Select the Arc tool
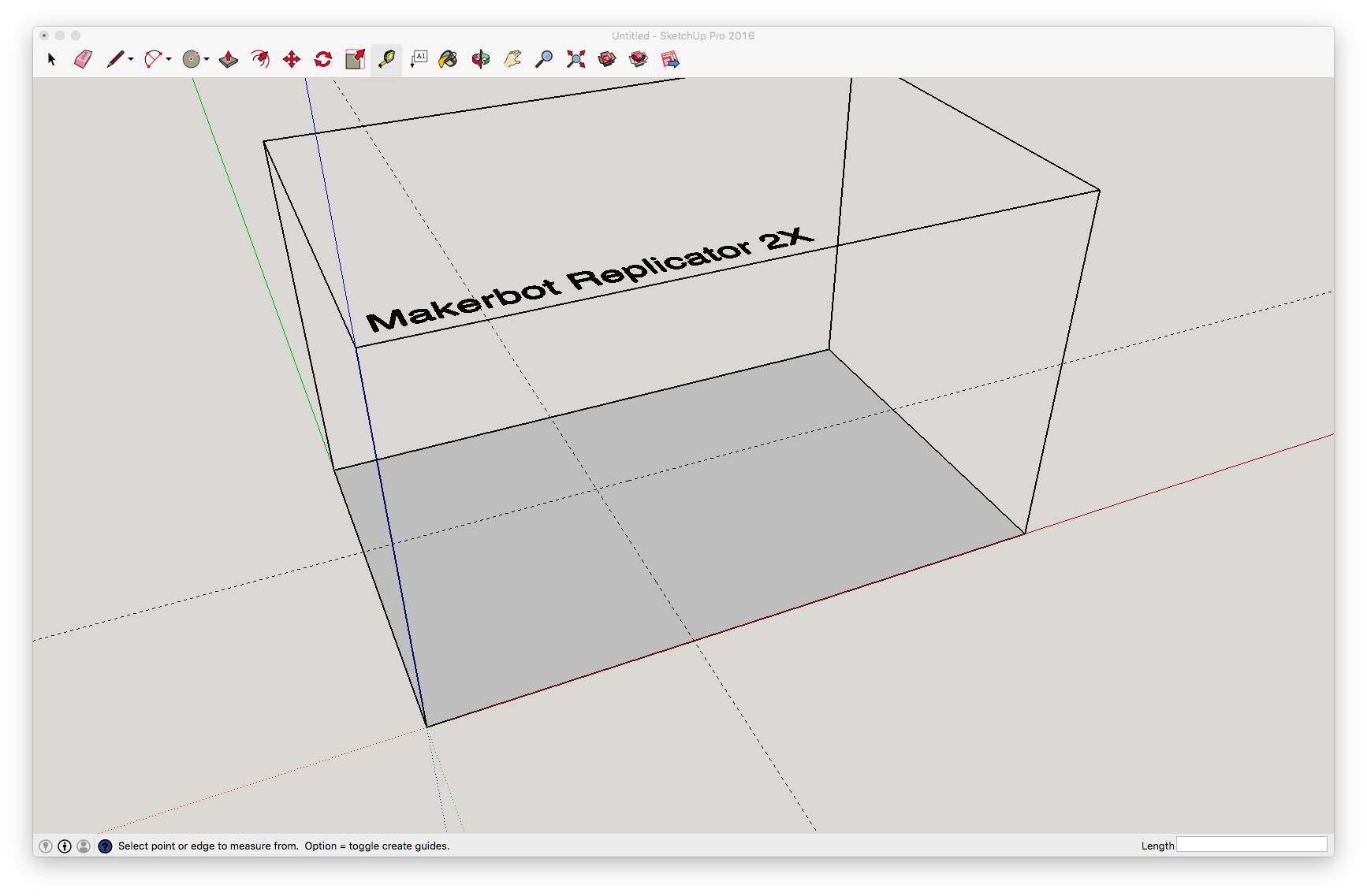 [x=153, y=59]
